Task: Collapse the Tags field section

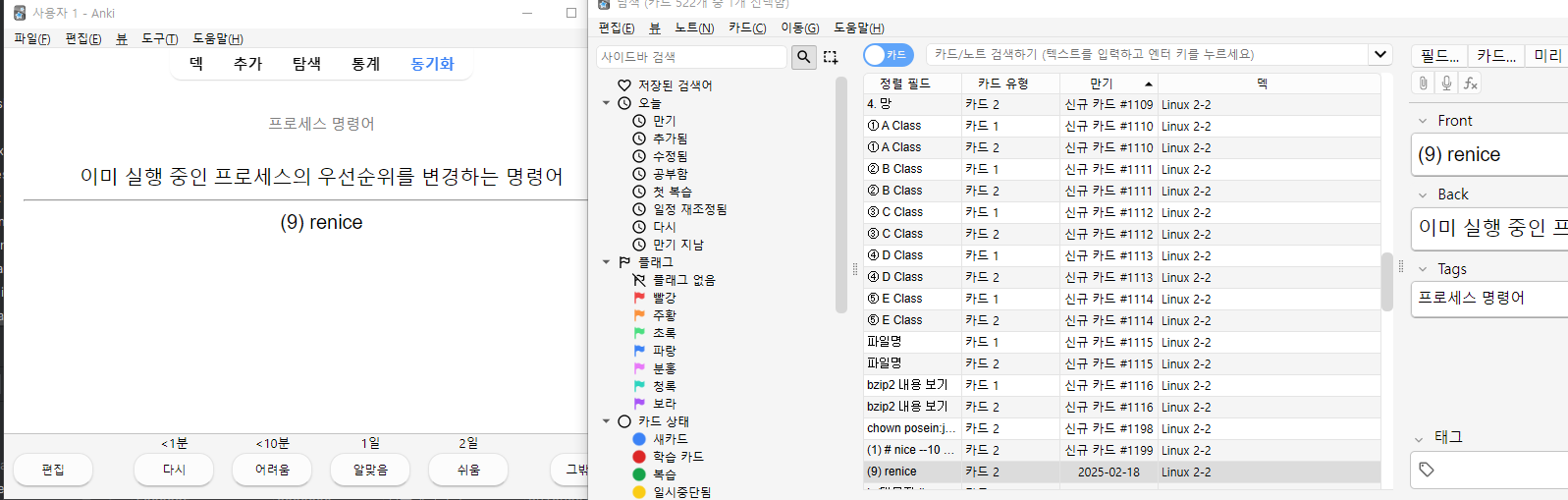Action: pyautogui.click(x=1423, y=269)
